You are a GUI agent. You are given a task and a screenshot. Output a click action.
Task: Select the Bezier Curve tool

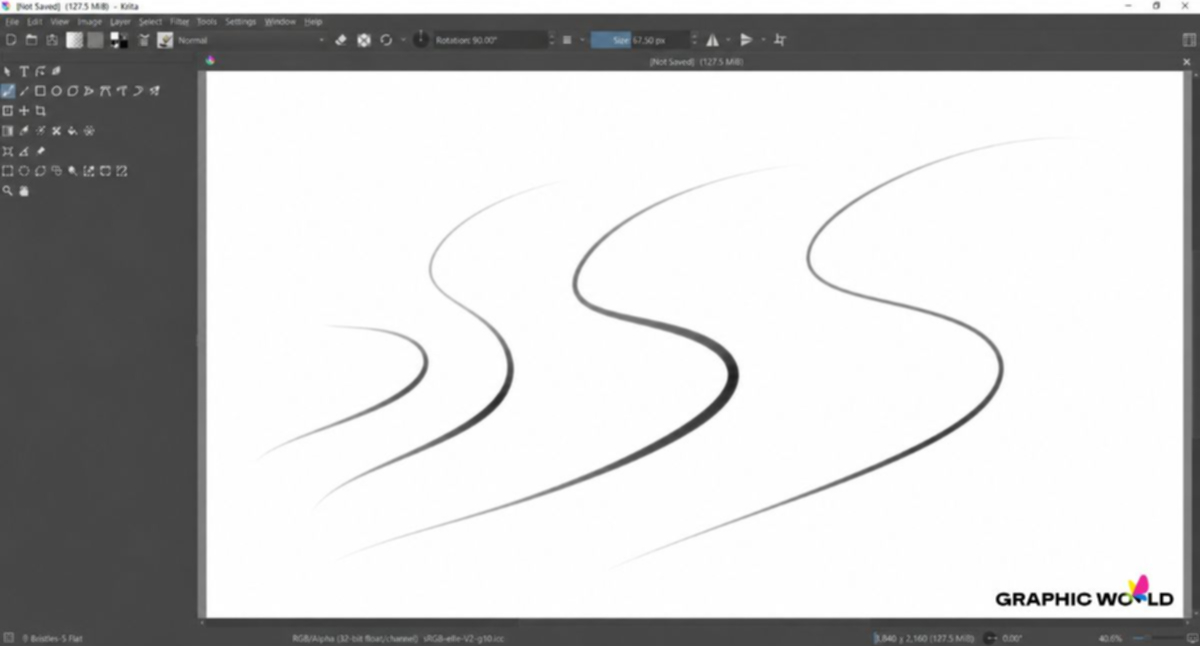pos(105,91)
